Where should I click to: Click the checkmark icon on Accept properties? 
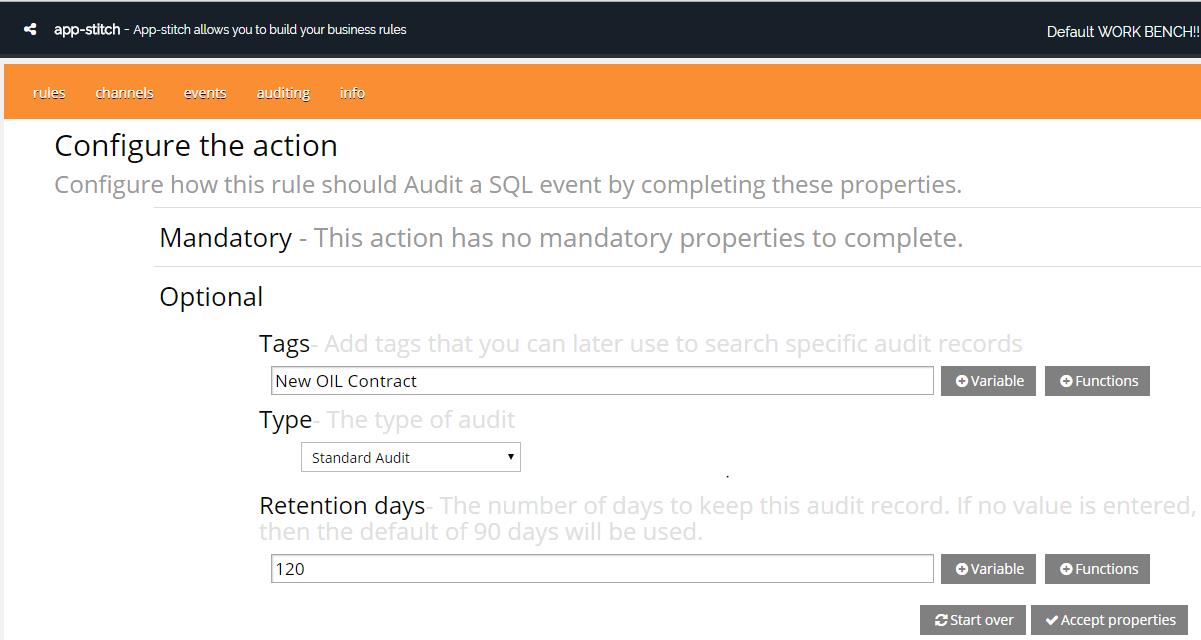1052,620
